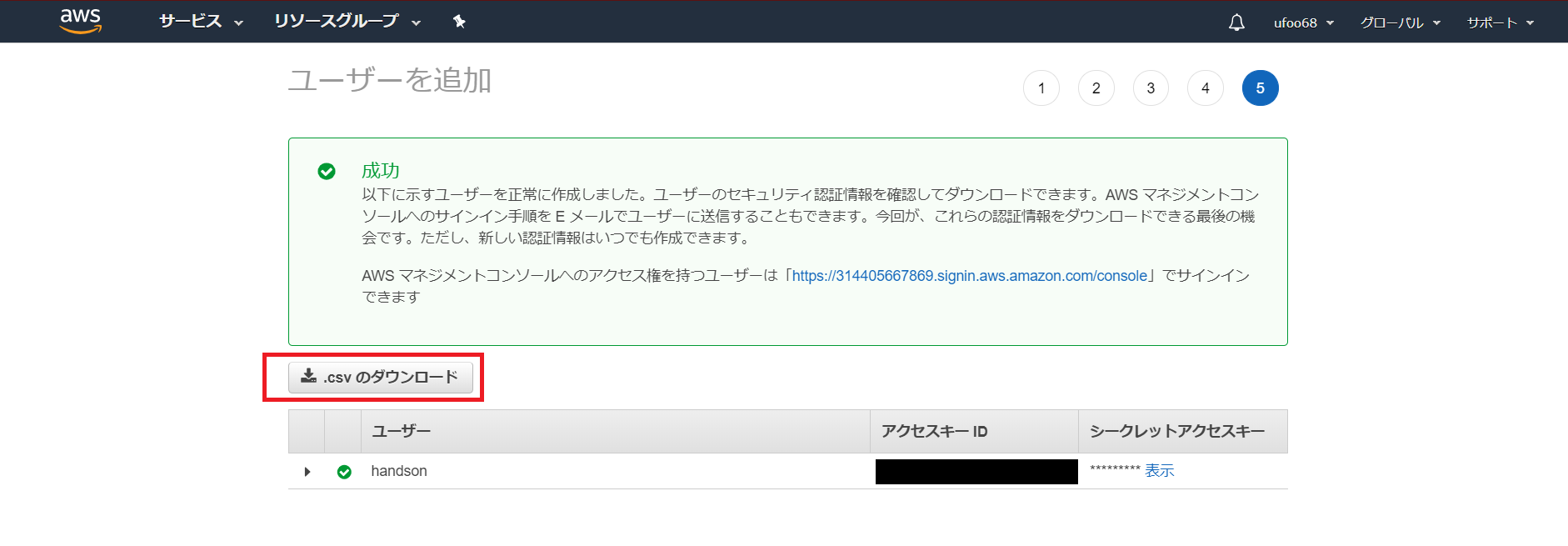Click the masked secret key asterisks
Image resolution: width=1568 pixels, height=546 pixels.
pyautogui.click(x=1115, y=469)
